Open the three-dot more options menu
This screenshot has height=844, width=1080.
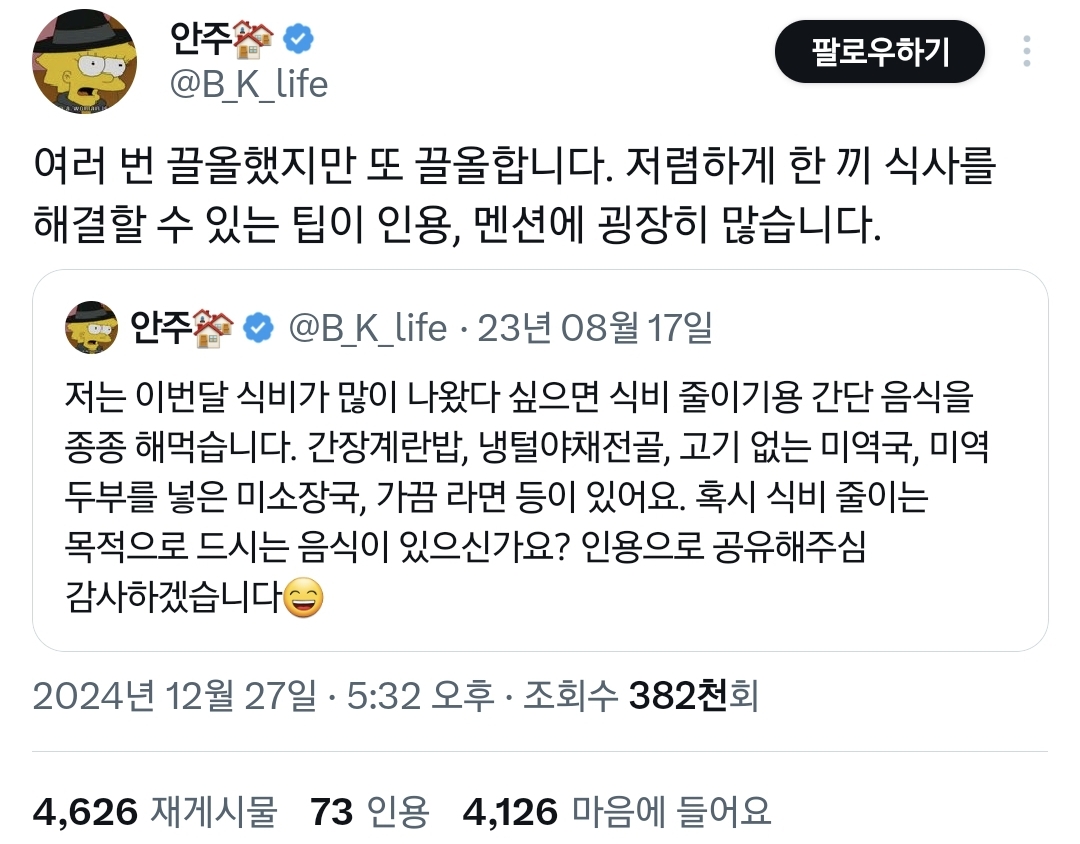click(1027, 51)
